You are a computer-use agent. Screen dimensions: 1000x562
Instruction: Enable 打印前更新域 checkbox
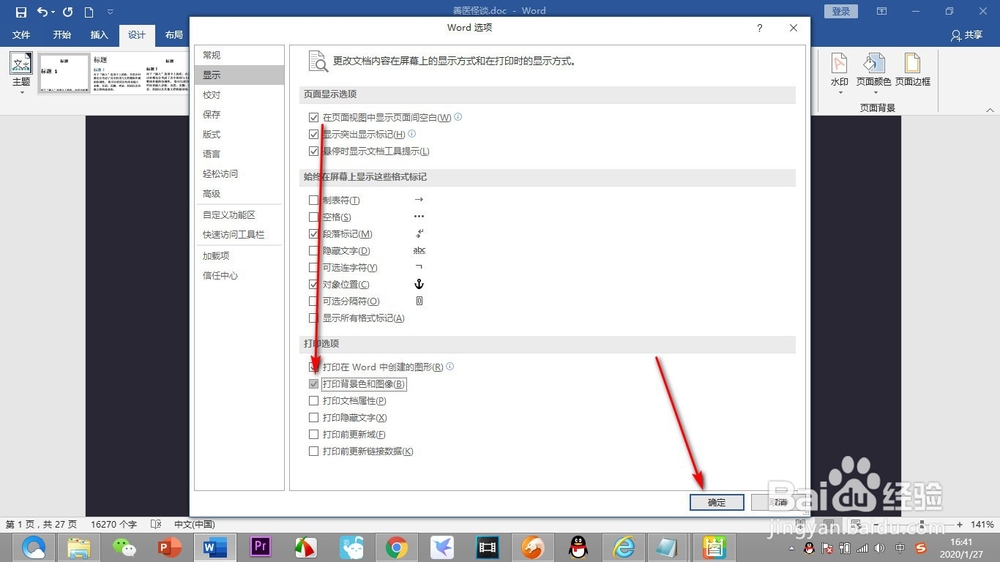click(x=313, y=434)
